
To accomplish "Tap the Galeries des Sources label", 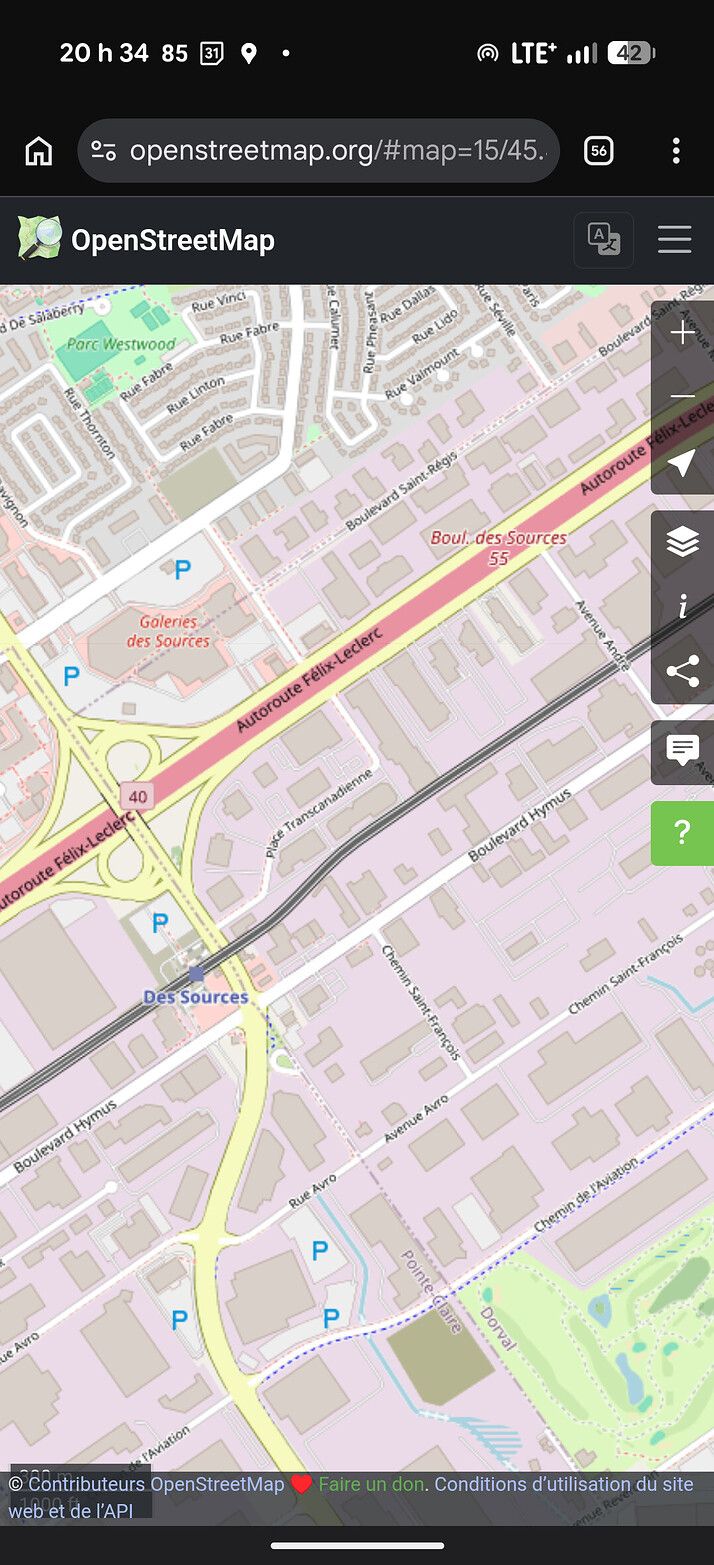I will pos(168,631).
